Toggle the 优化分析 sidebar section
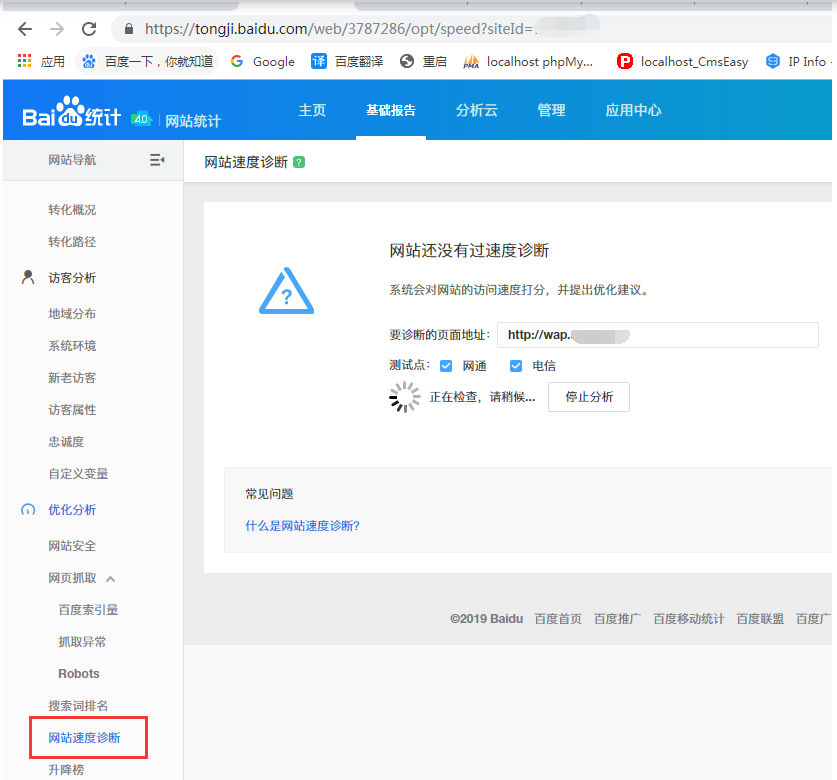The image size is (837, 780). pyautogui.click(x=72, y=510)
